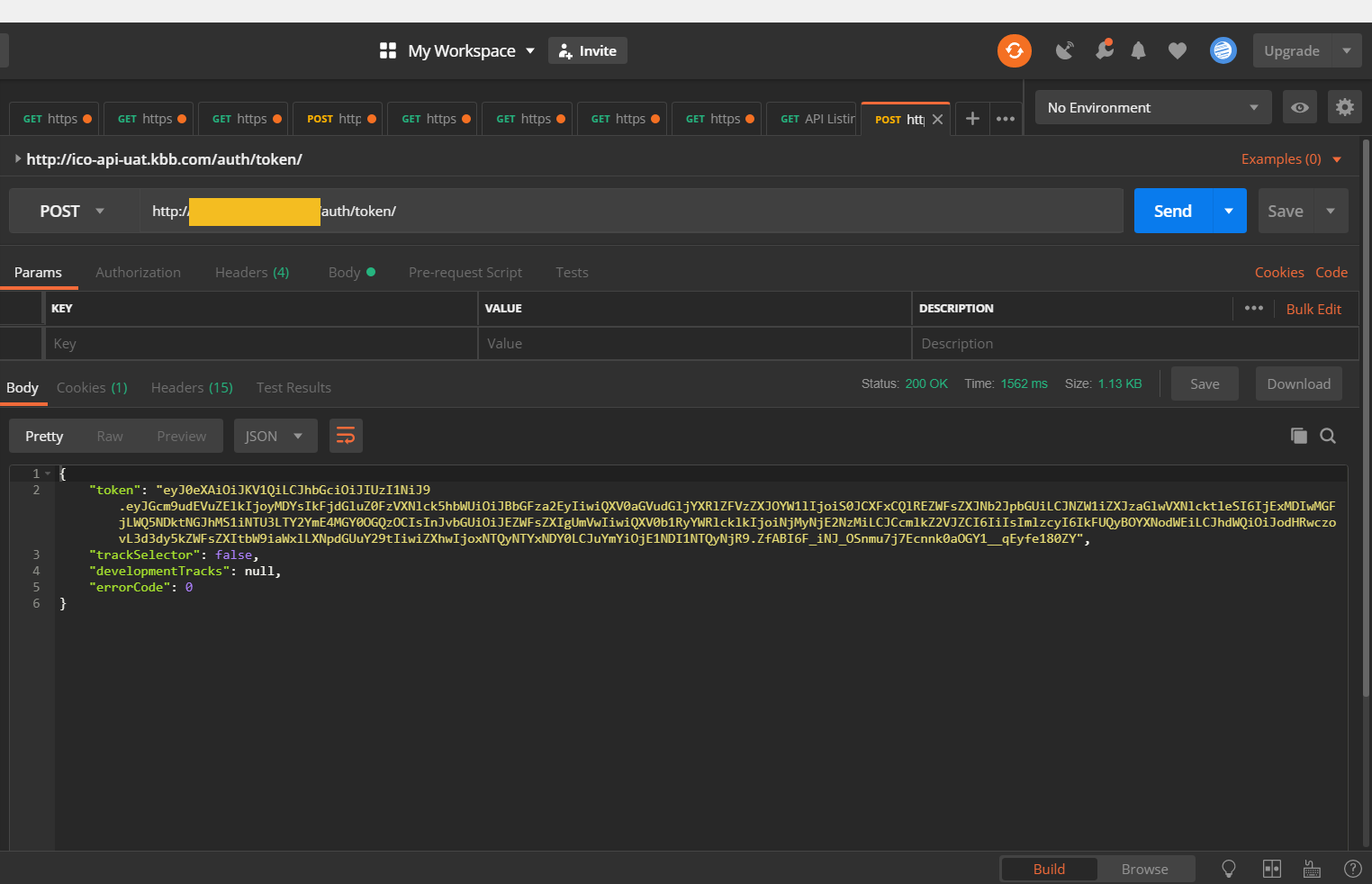The image size is (1372, 884).
Task: Click the Key parameter input field
Action: click(261, 343)
